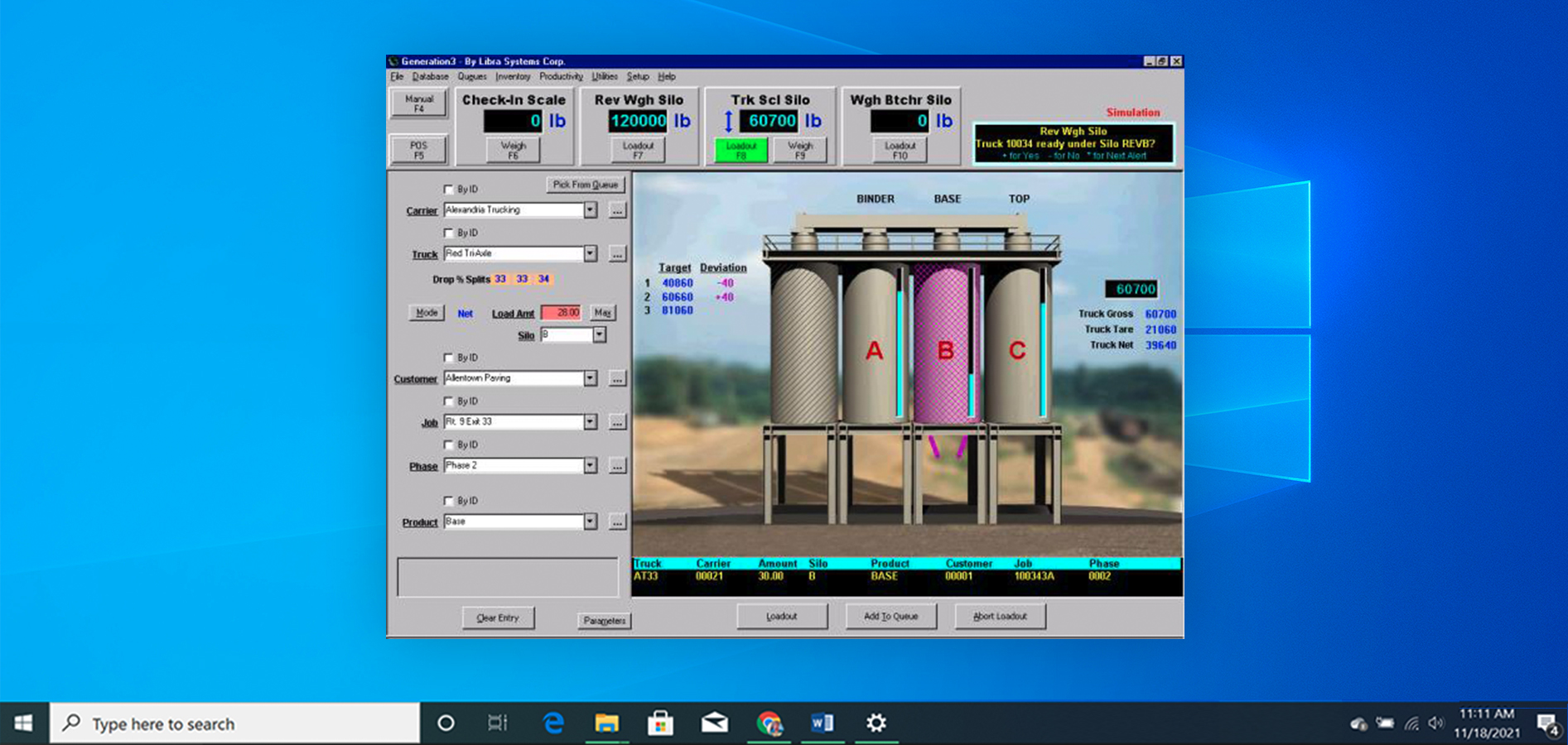
Task: Open the notification center icon
Action: [x=1547, y=724]
